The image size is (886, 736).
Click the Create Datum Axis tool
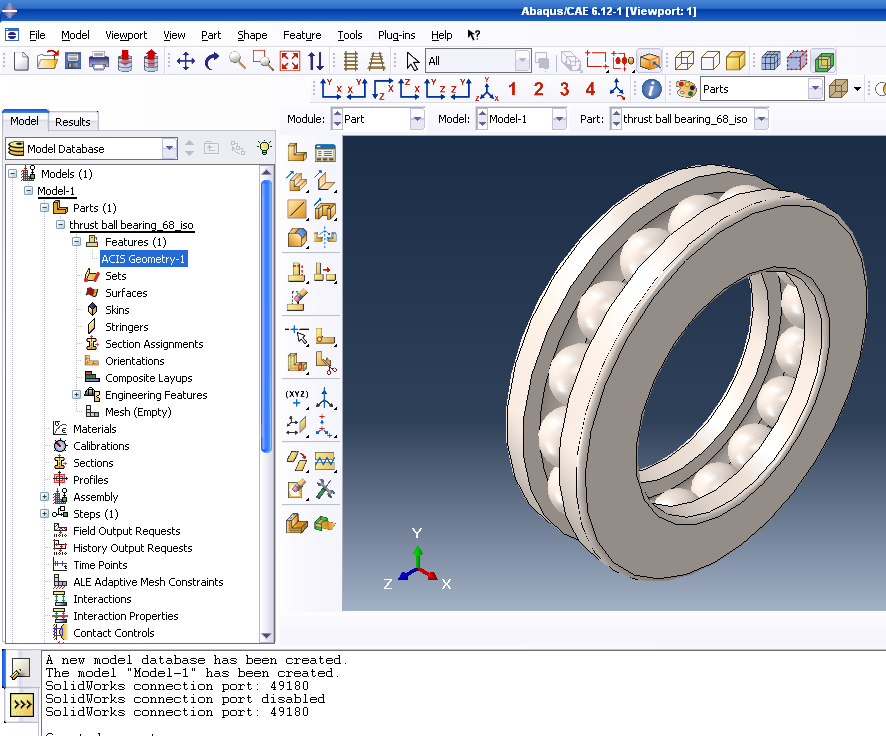coord(325,398)
